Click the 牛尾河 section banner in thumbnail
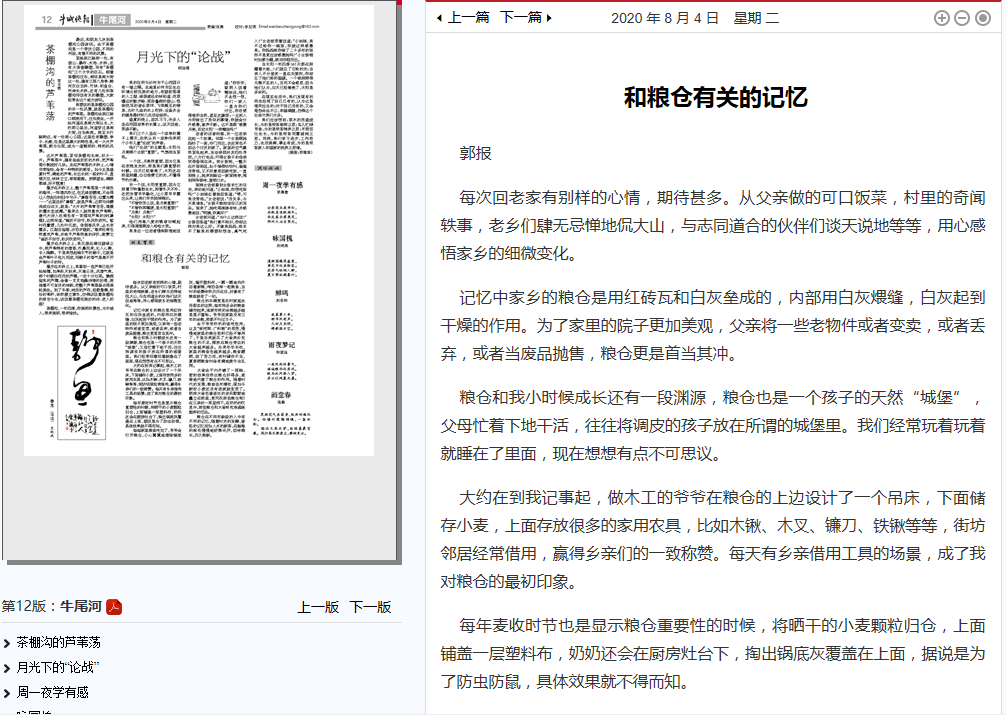 tap(112, 20)
